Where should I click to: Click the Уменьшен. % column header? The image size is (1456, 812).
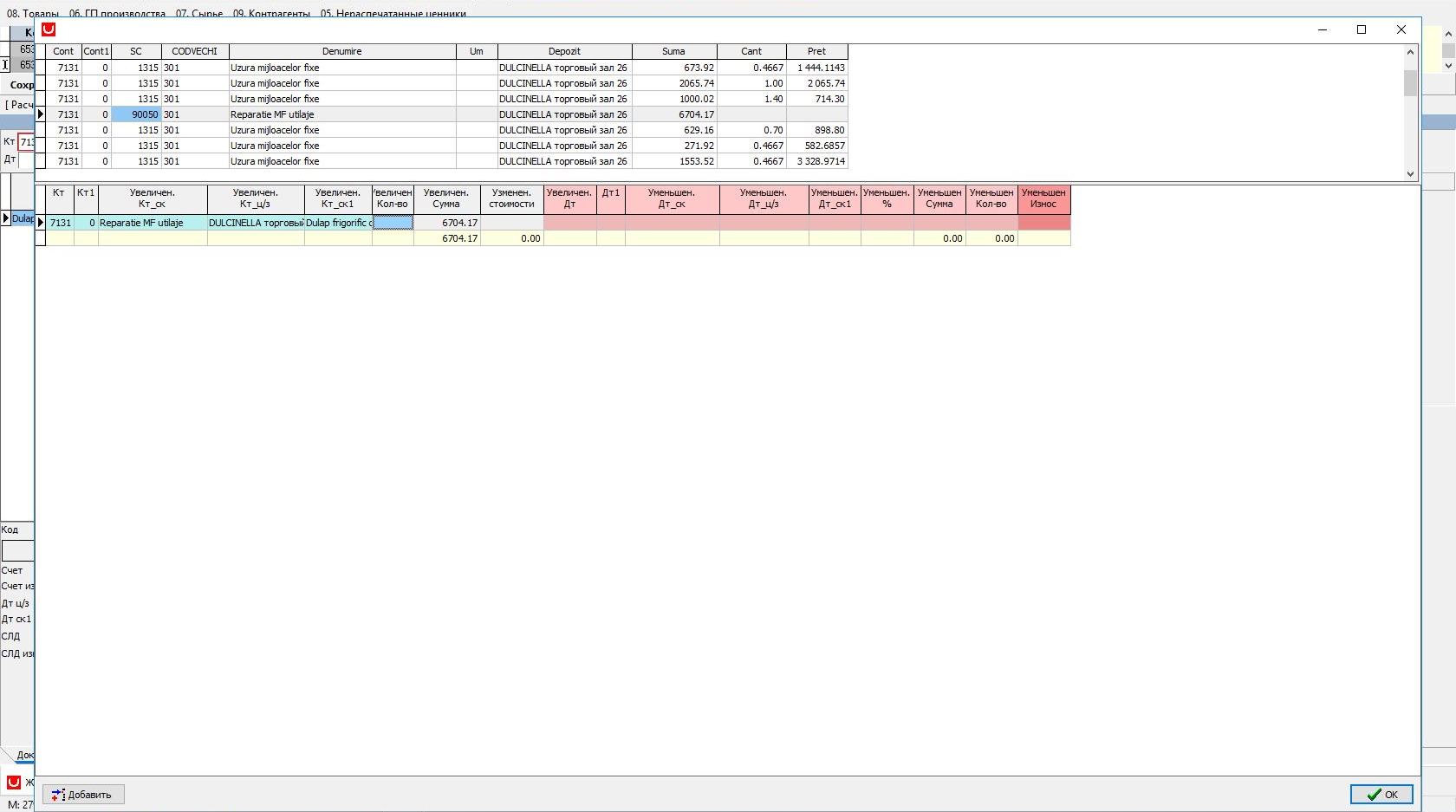[x=887, y=198]
